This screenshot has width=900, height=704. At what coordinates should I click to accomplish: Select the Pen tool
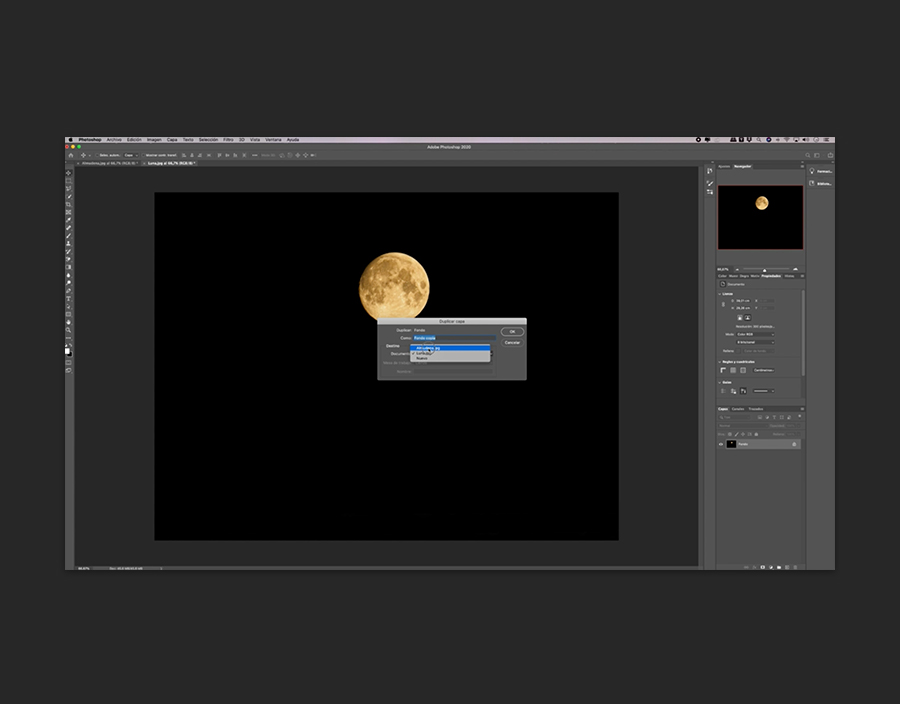(x=69, y=291)
